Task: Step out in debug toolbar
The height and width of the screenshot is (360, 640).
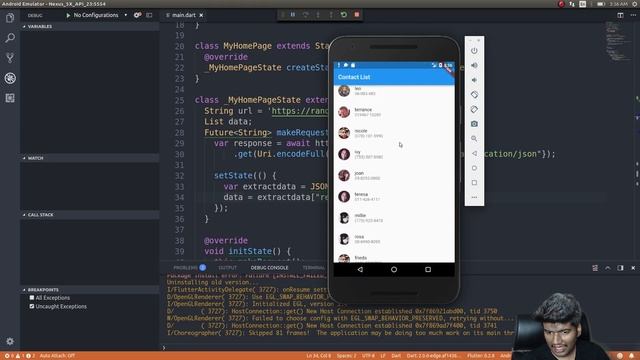Action: [x=331, y=15]
